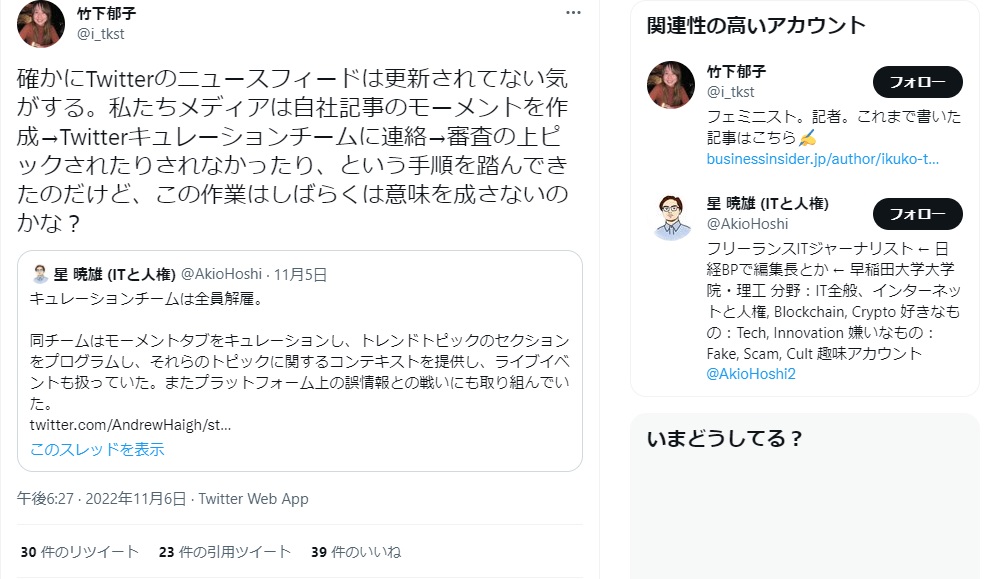This screenshot has height=579, width=985.
Task: Open the twitter.com/AndrewHaigh link in quote
Action: [130, 425]
